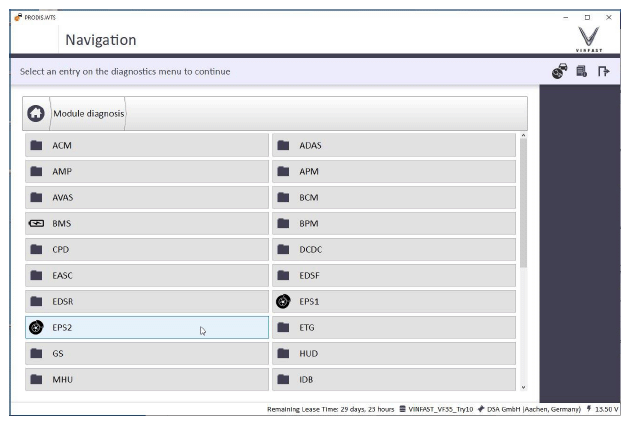Open the ADAS module folder
The height and width of the screenshot is (425, 630).
click(394, 145)
